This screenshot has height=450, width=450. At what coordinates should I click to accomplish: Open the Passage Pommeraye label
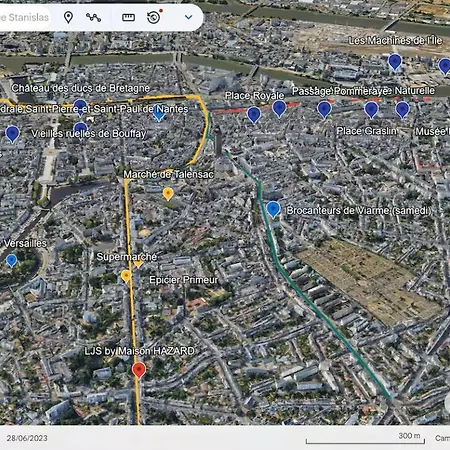(340, 91)
